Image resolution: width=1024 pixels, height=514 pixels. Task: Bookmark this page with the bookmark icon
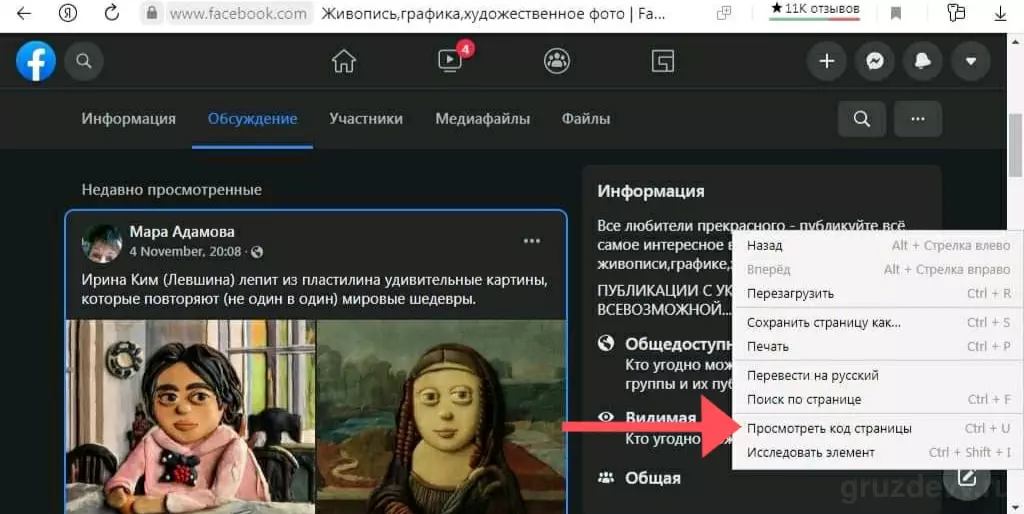pos(896,13)
